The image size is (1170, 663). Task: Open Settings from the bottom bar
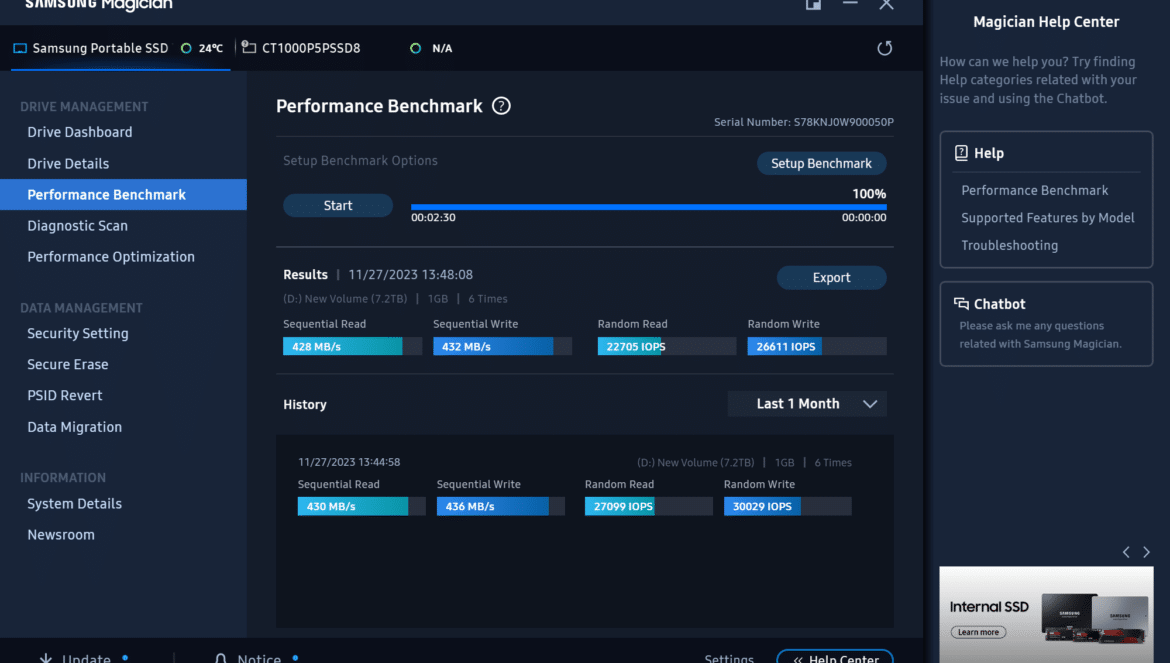coord(729,659)
